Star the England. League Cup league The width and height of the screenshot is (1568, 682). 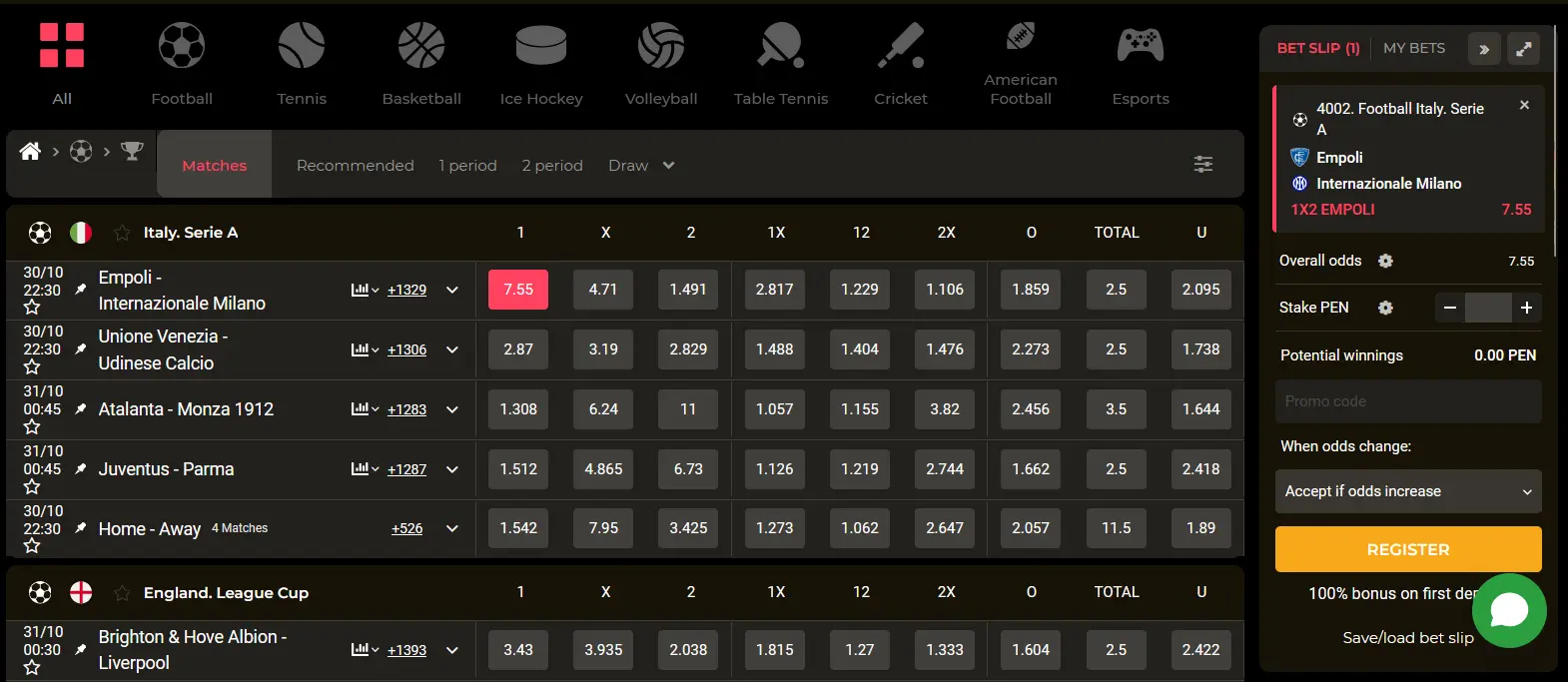pyautogui.click(x=122, y=593)
